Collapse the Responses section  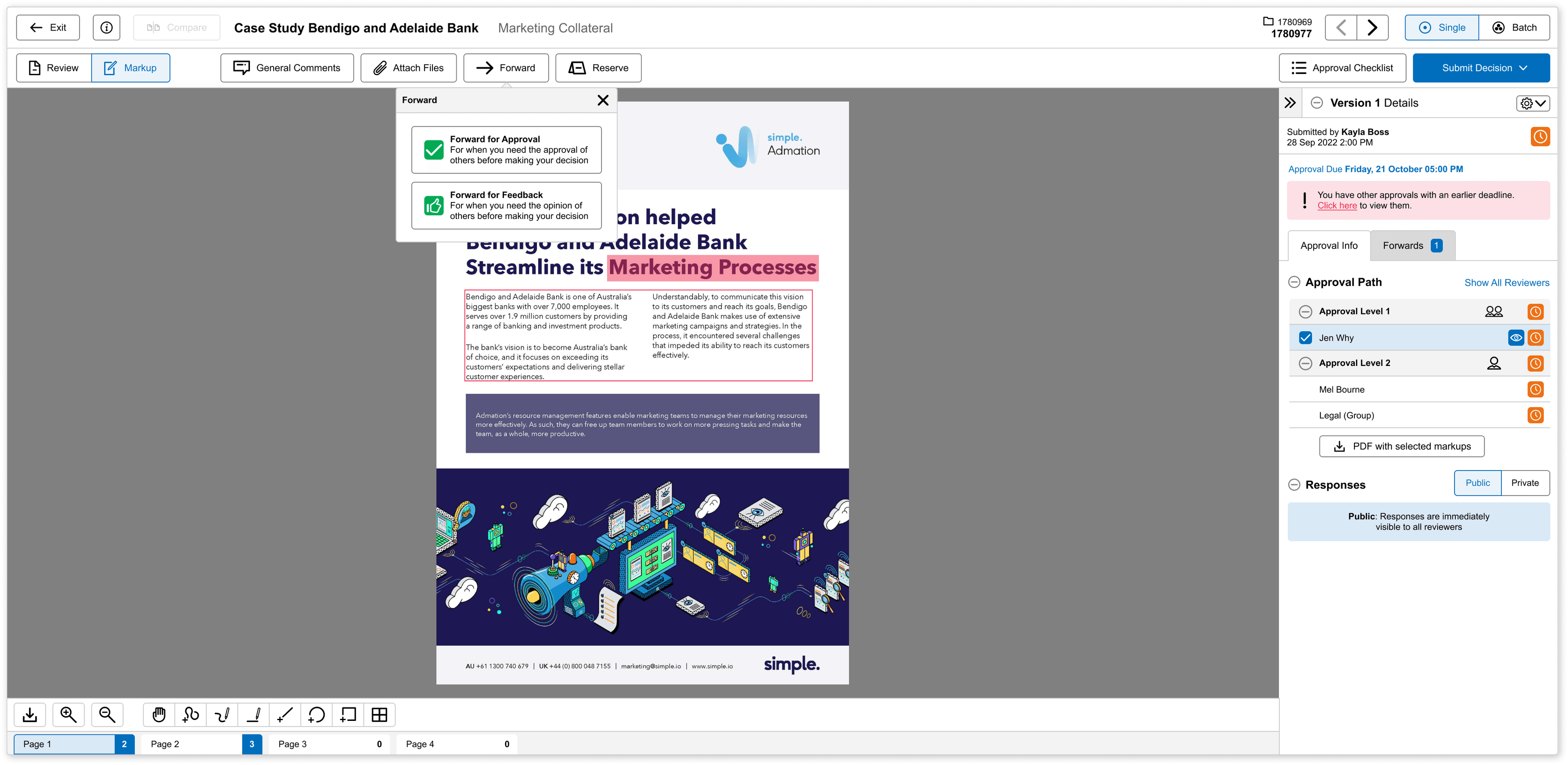(x=1295, y=485)
